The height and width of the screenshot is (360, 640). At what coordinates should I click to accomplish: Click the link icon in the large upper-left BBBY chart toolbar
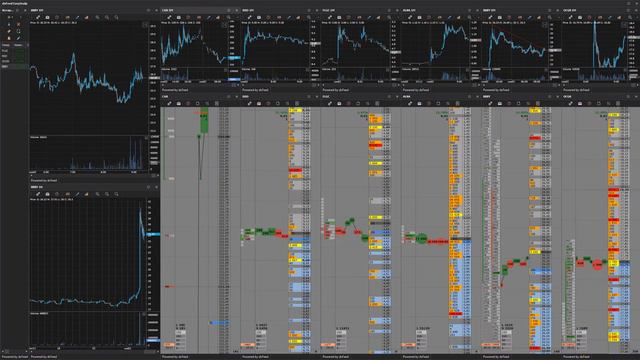(38, 18)
